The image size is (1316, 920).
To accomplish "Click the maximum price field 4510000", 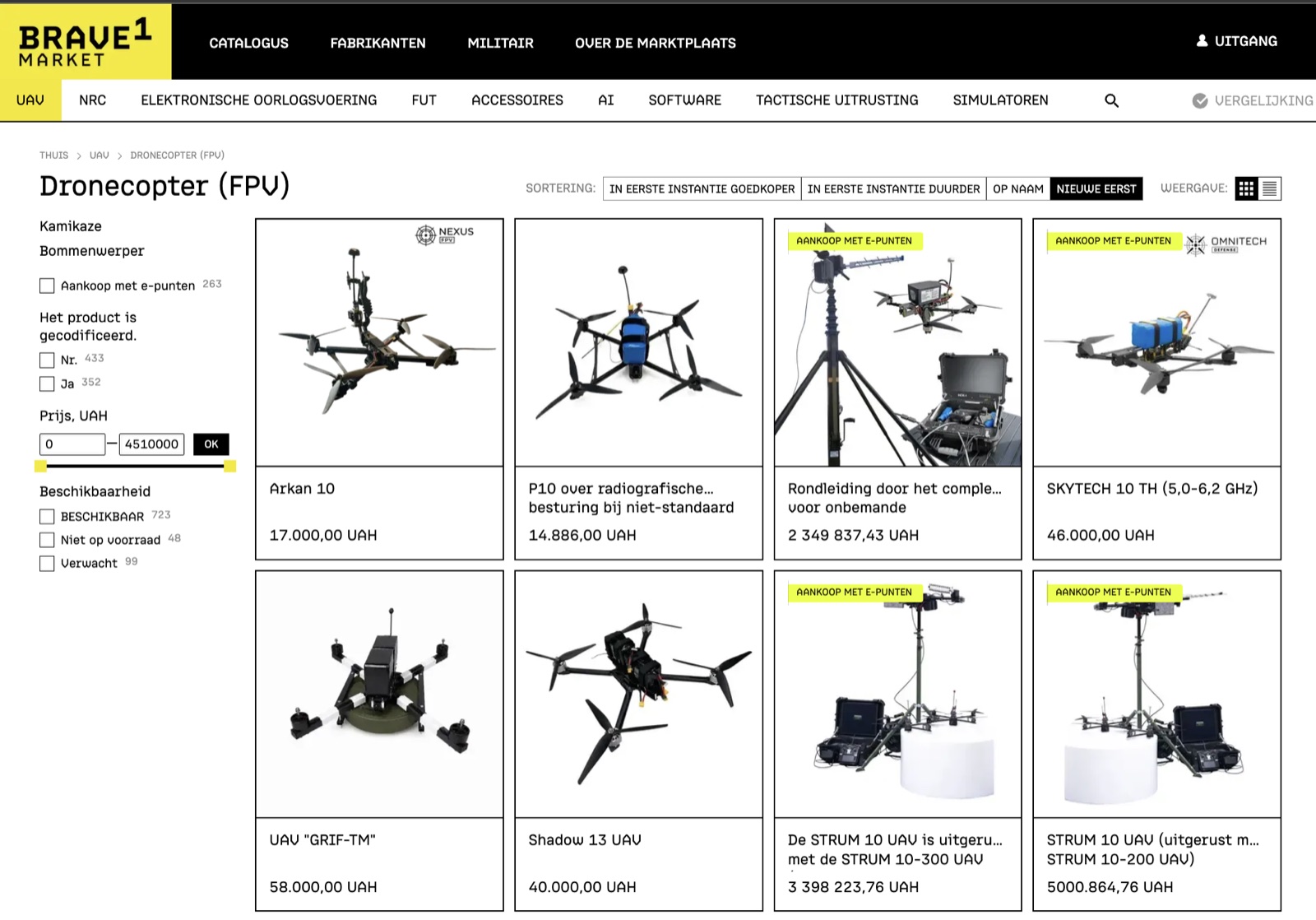I will (151, 444).
